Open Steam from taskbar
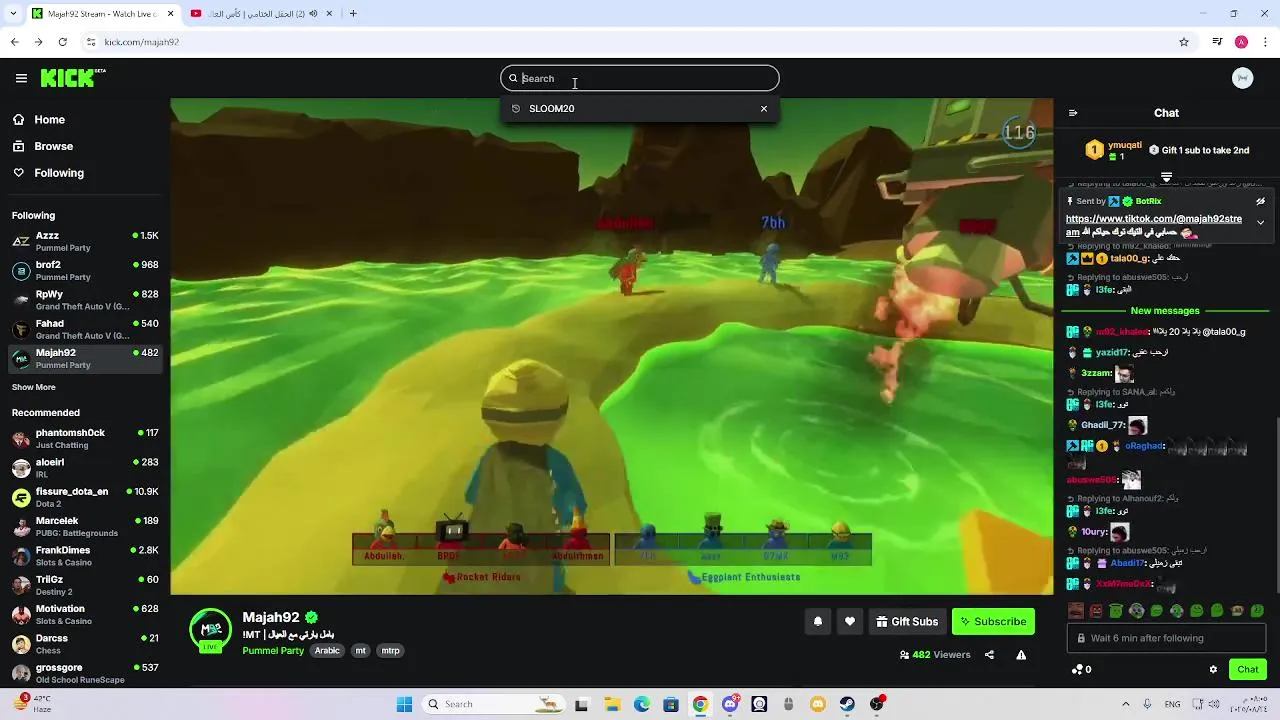Image resolution: width=1280 pixels, height=720 pixels. click(847, 704)
